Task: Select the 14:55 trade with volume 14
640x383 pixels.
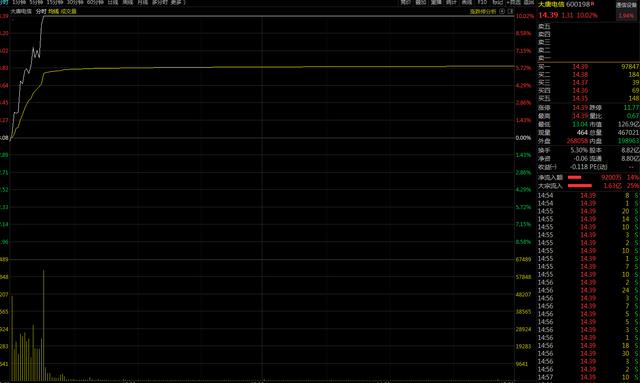Action: point(588,219)
